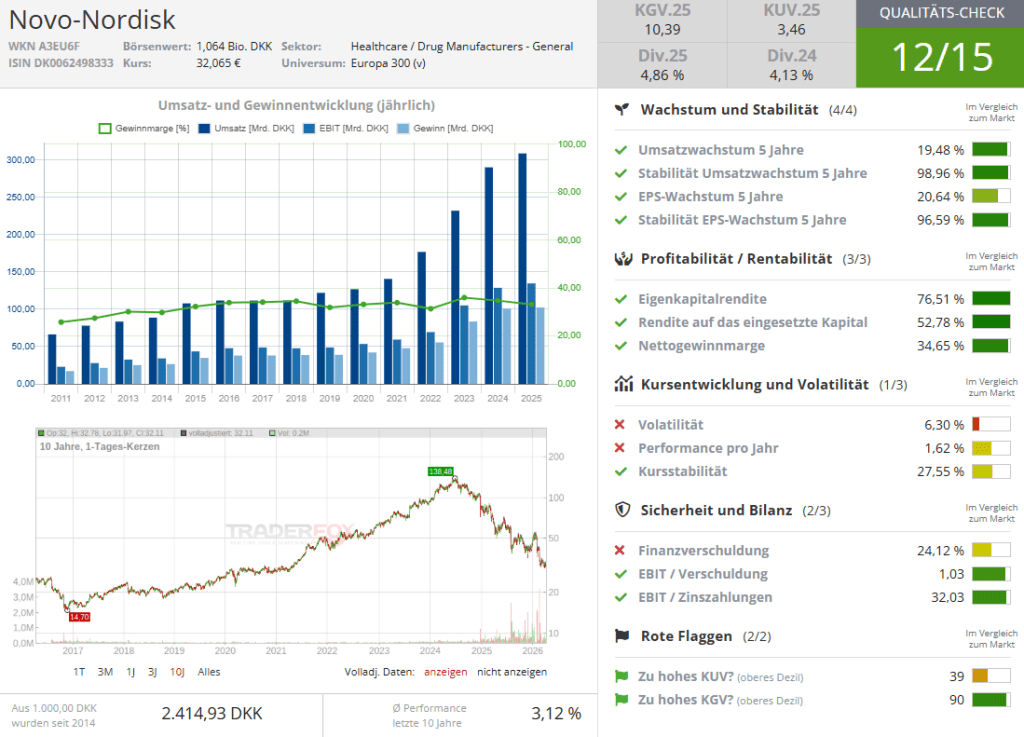Click the red Volatilität rating bar
Screen dimensions: 1024x737
click(x=990, y=425)
